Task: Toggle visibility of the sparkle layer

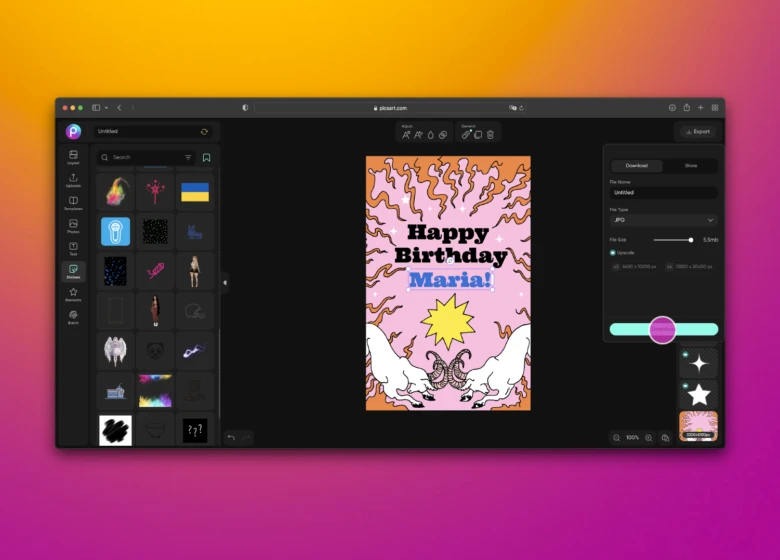Action: 685,354
